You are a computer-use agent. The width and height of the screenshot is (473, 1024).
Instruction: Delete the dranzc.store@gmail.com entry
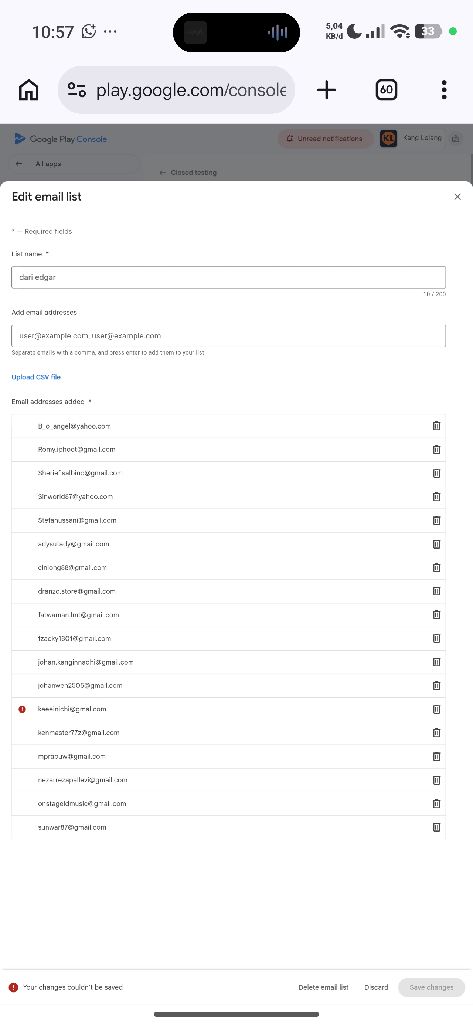pyautogui.click(x=436, y=591)
